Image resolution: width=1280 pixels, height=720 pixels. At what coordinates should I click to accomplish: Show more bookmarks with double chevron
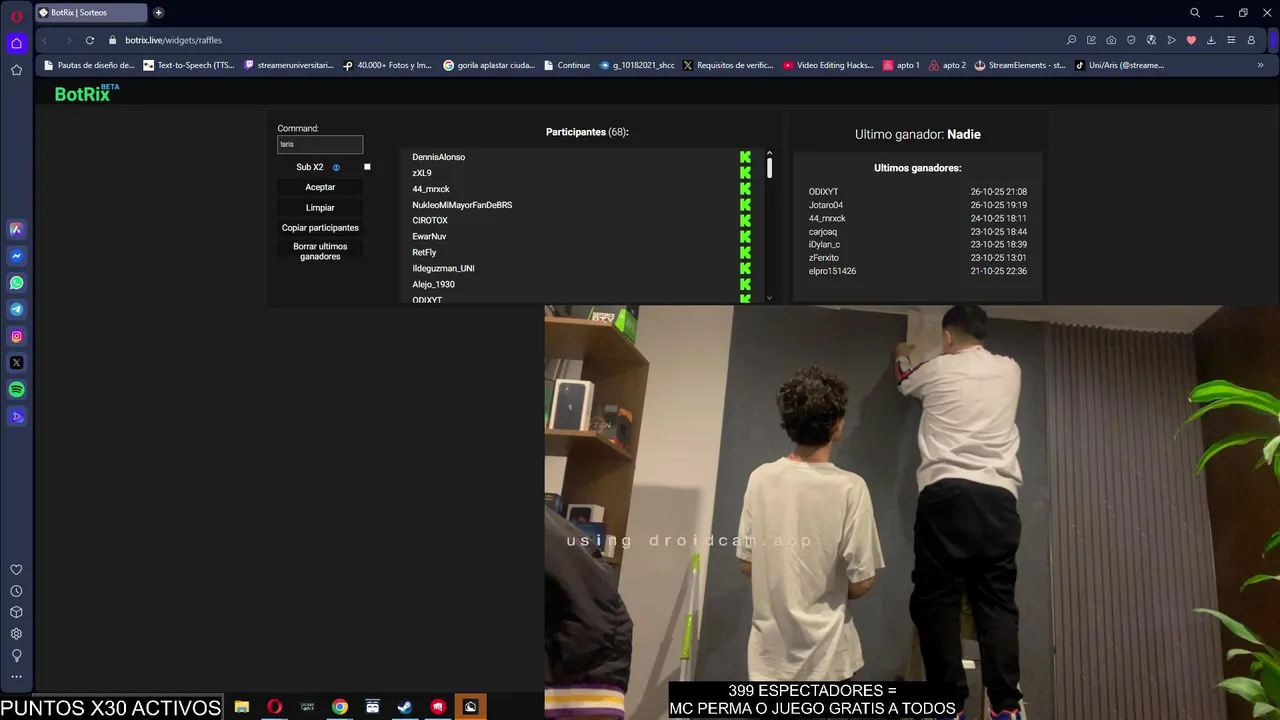tap(1260, 65)
